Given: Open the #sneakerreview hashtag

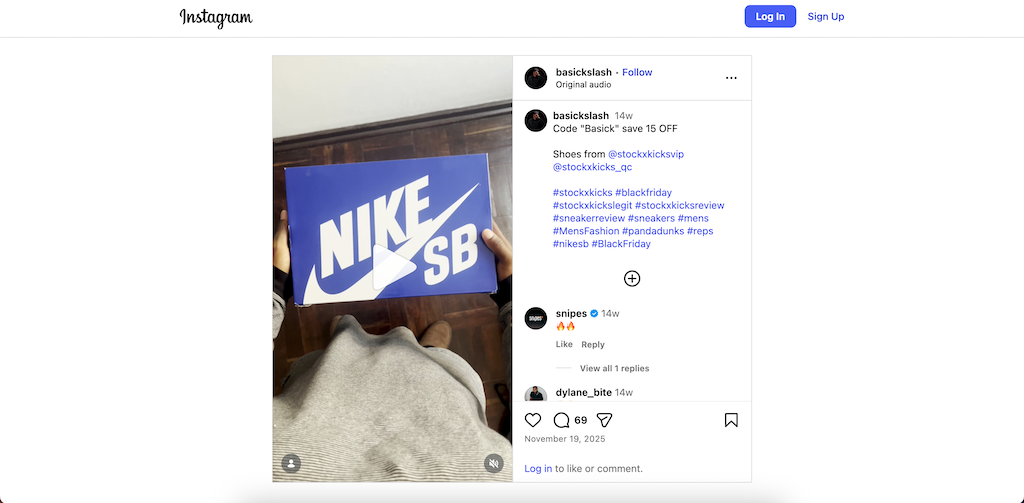Looking at the screenshot, I should pyautogui.click(x=588, y=218).
